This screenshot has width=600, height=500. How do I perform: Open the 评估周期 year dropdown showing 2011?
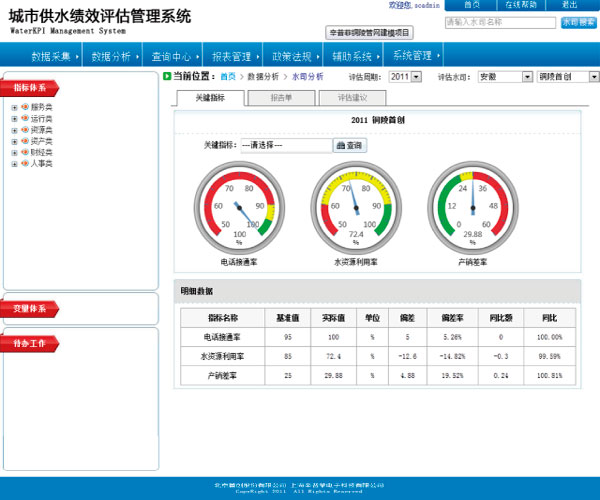click(405, 76)
